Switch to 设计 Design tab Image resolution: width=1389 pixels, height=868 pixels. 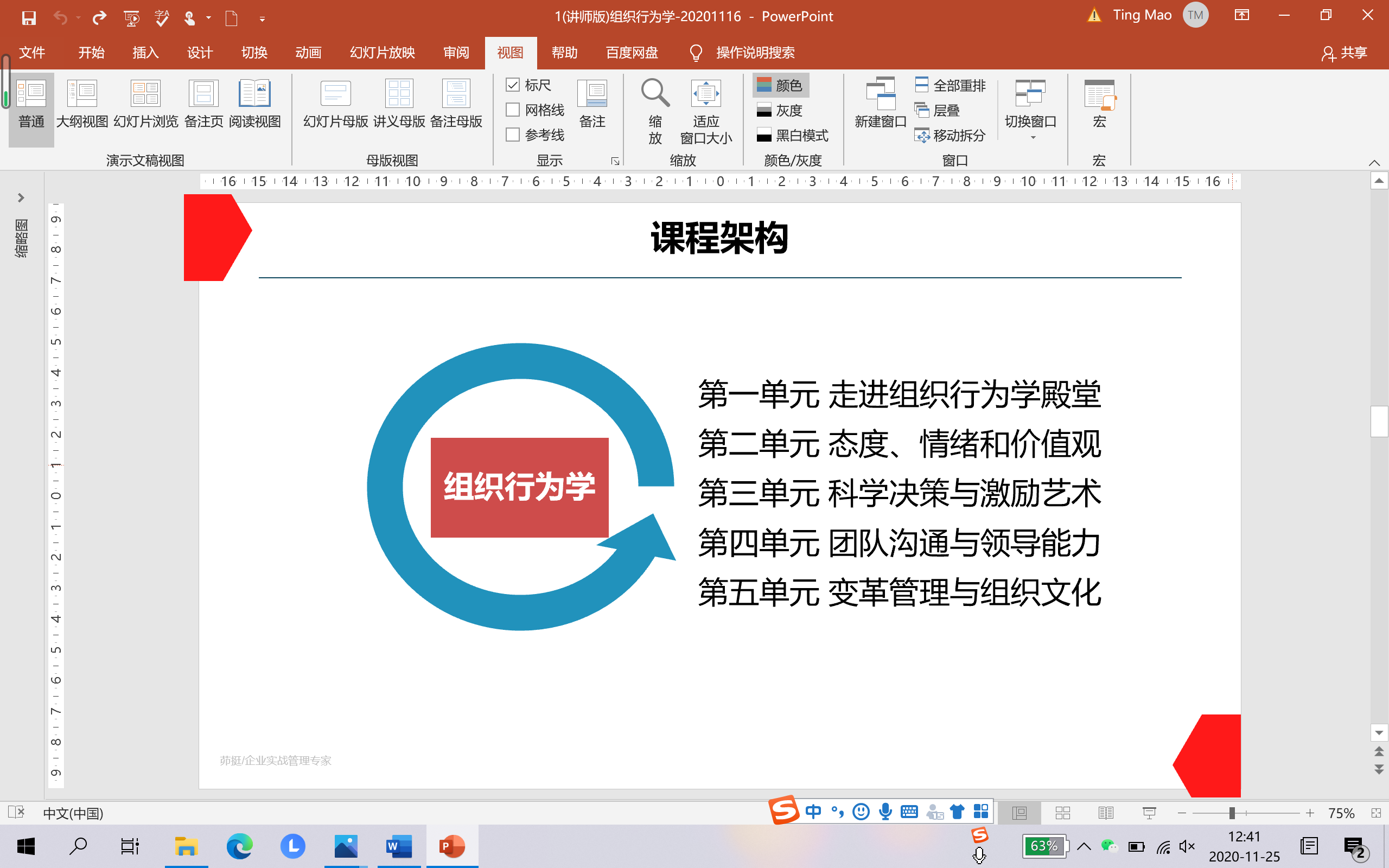[x=200, y=53]
